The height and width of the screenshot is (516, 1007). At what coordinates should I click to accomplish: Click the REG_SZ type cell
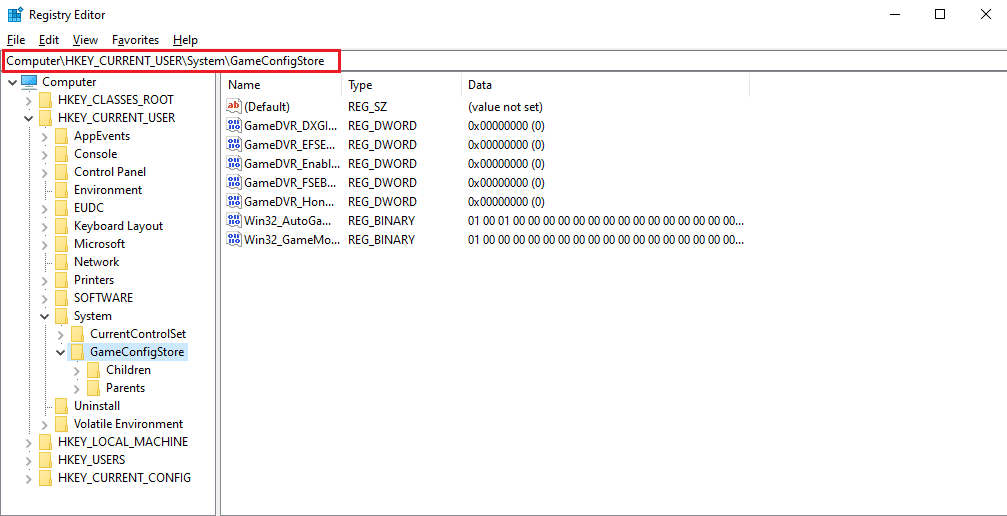pyautogui.click(x=367, y=106)
